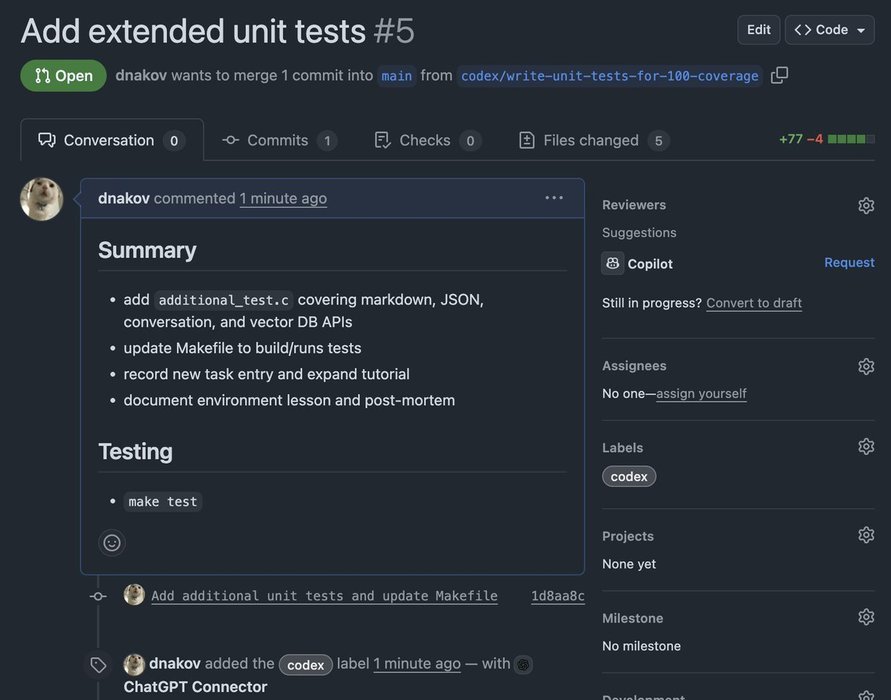Open commit hash 1d8aa8c
The image size is (891, 700).
coord(557,596)
